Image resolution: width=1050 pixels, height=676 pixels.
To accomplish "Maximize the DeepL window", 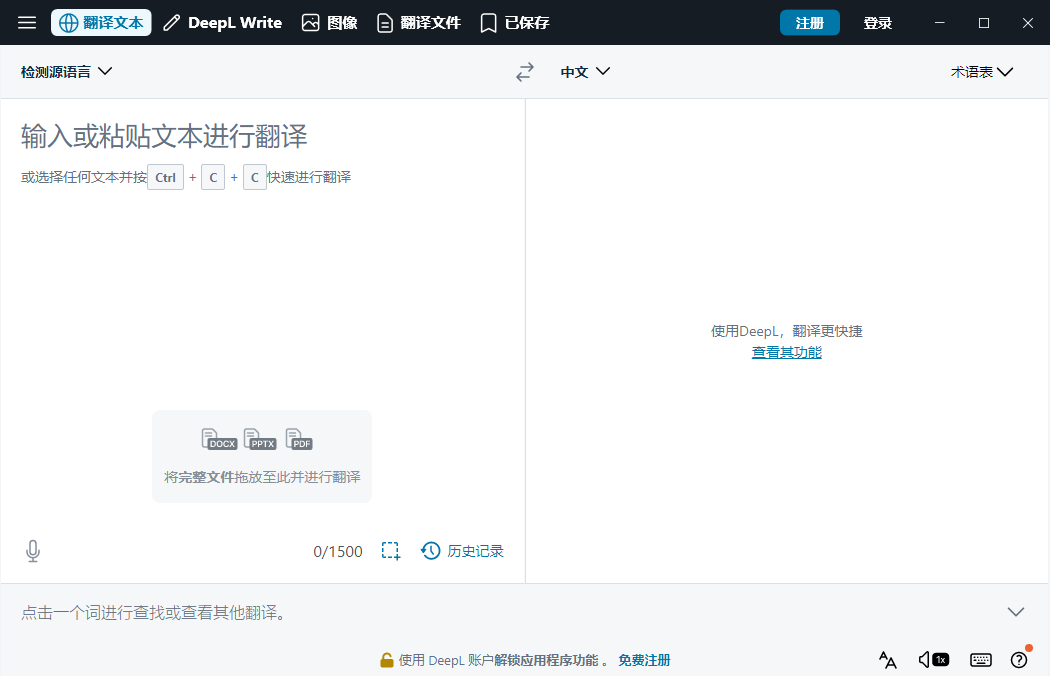I will [x=984, y=23].
